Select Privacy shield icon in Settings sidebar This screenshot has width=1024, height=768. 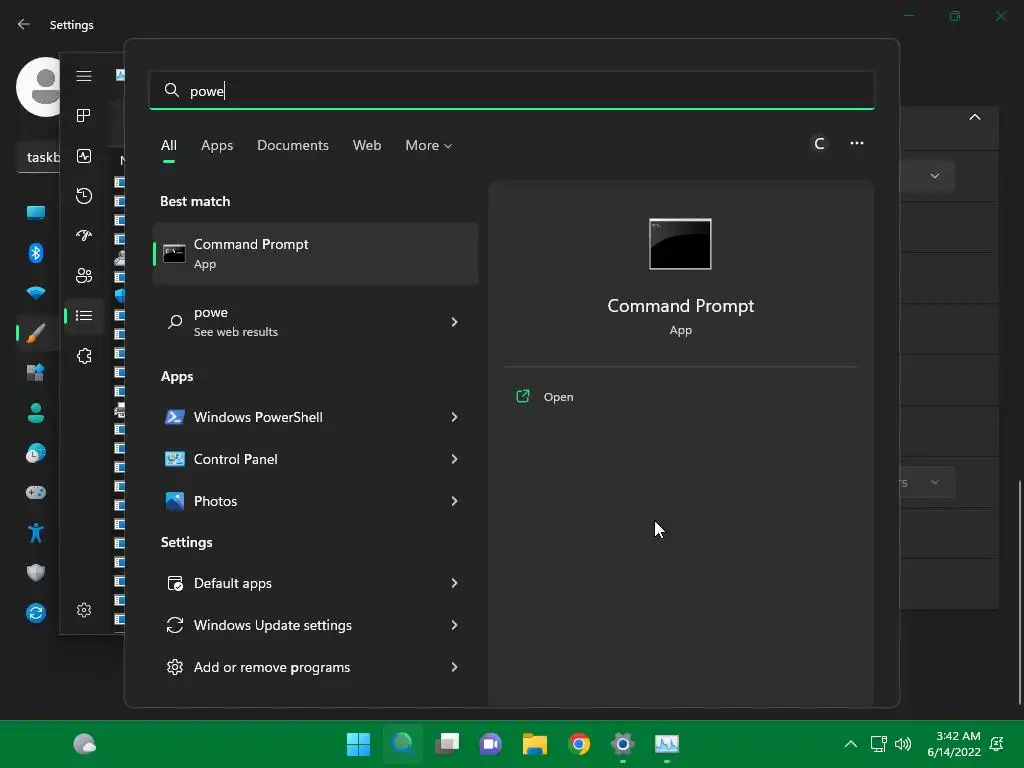(36, 573)
